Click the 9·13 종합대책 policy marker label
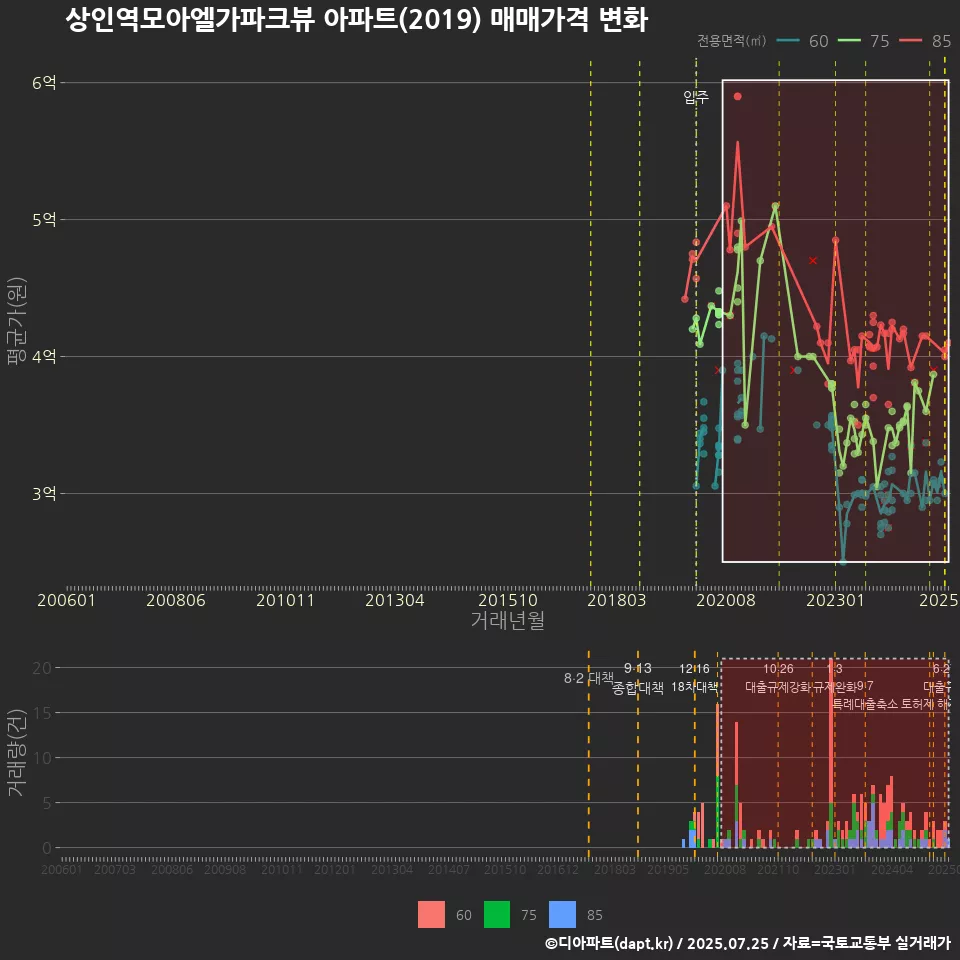This screenshot has height=960, width=960. 637,678
